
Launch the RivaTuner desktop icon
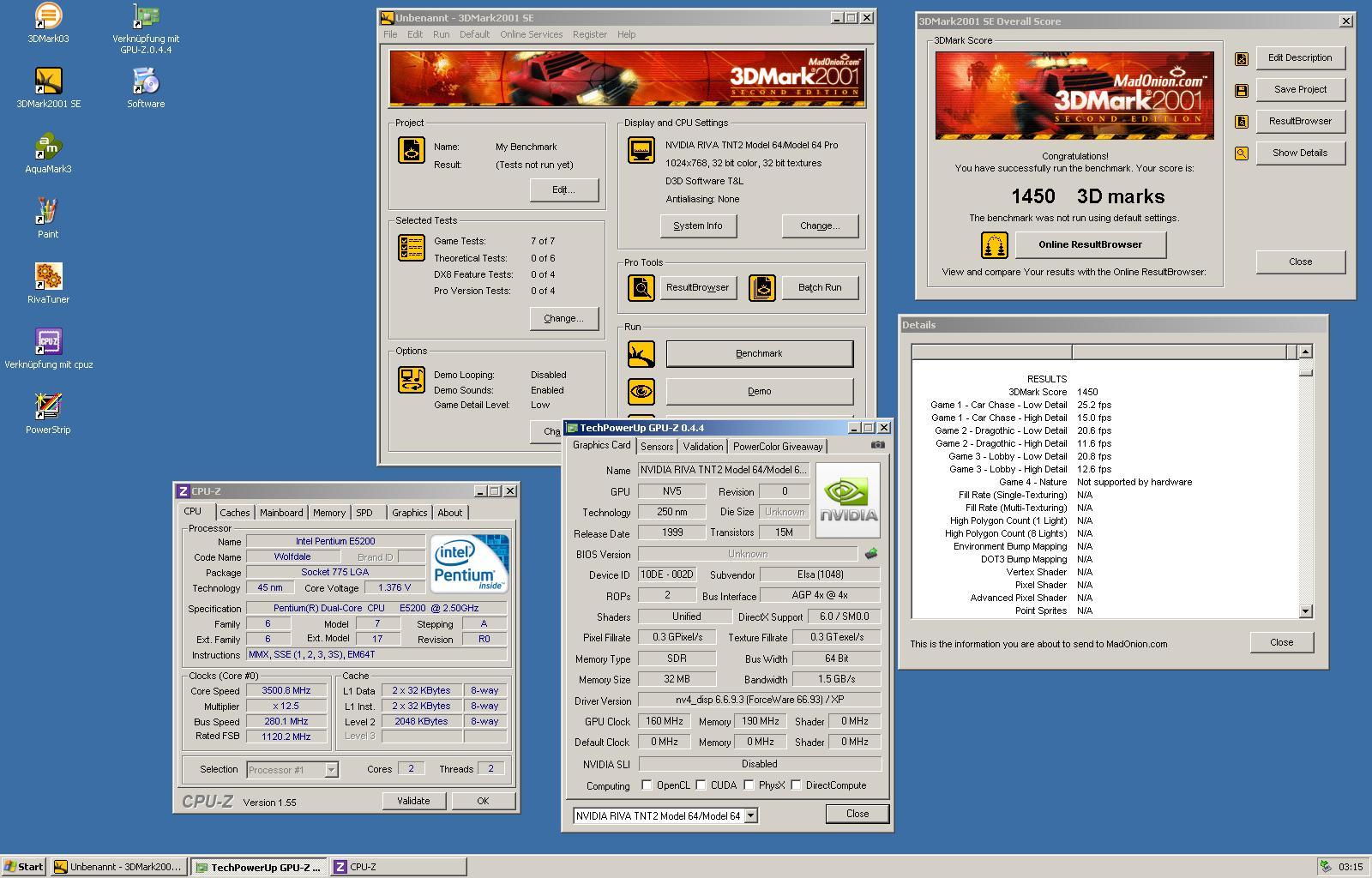pyautogui.click(x=48, y=284)
